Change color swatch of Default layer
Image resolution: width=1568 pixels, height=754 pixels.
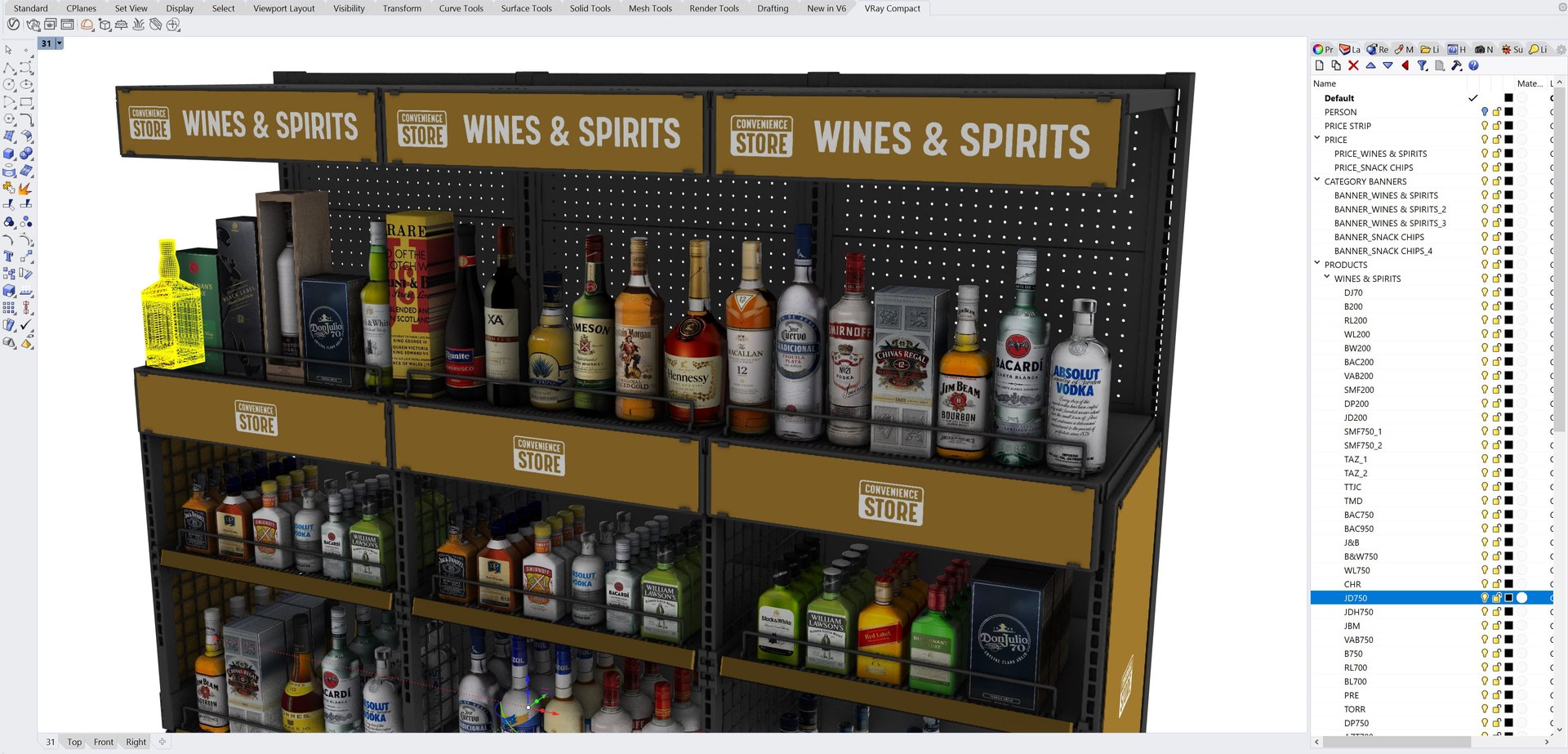coord(1508,98)
